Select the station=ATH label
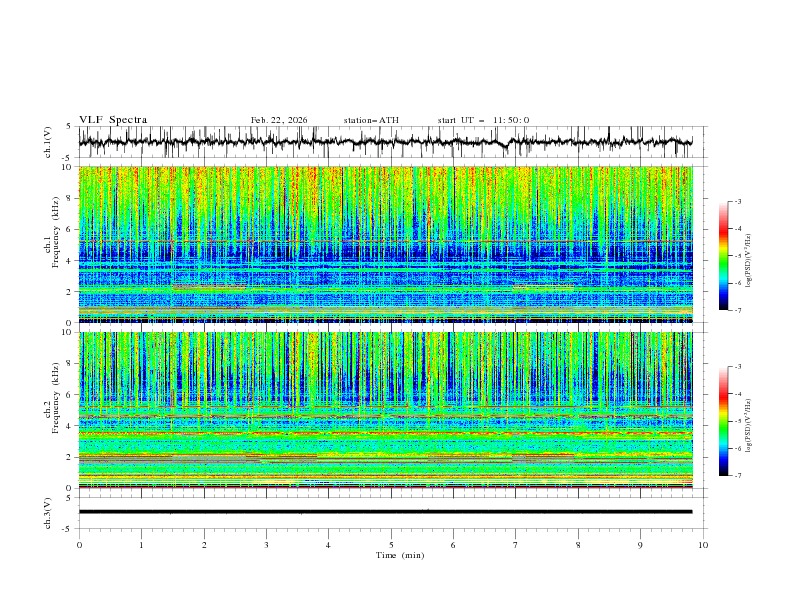This screenshot has width=792, height=612. pos(371,120)
